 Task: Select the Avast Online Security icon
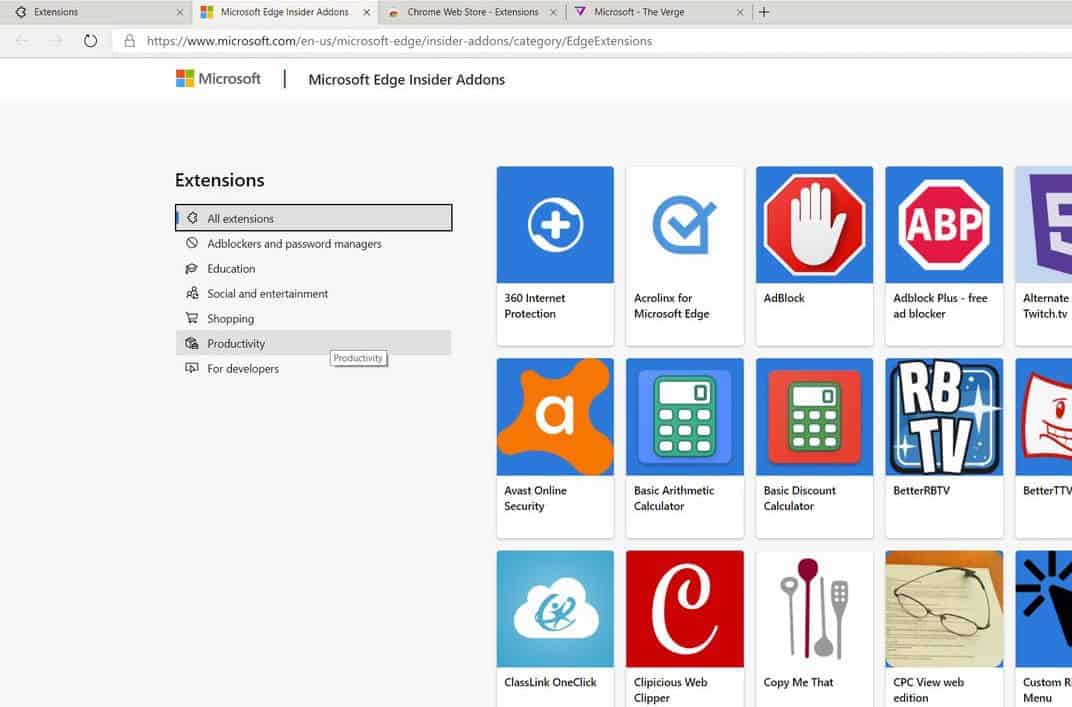554,417
